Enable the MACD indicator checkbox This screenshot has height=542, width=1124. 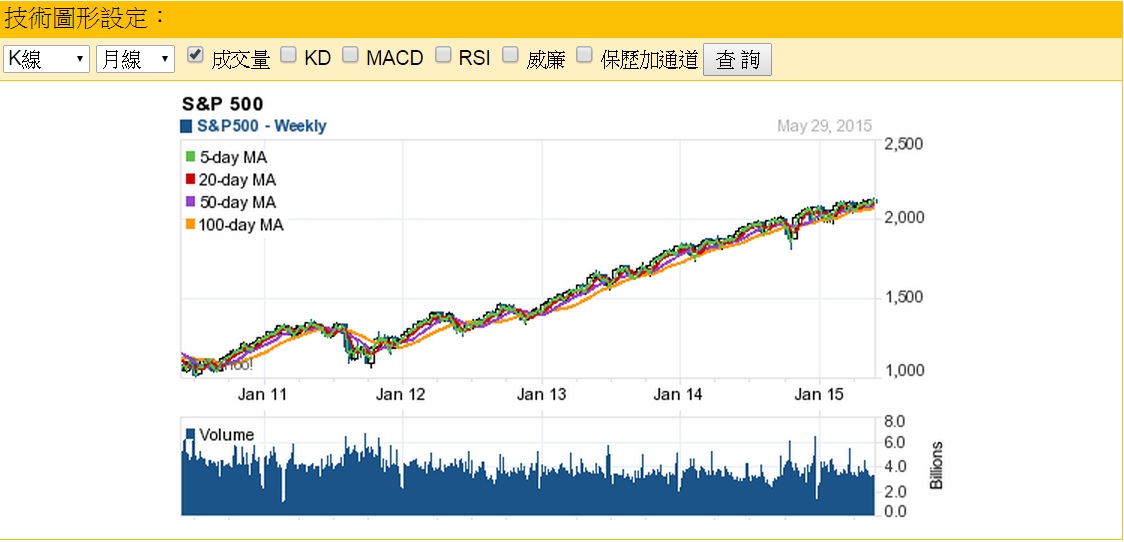[x=350, y=55]
